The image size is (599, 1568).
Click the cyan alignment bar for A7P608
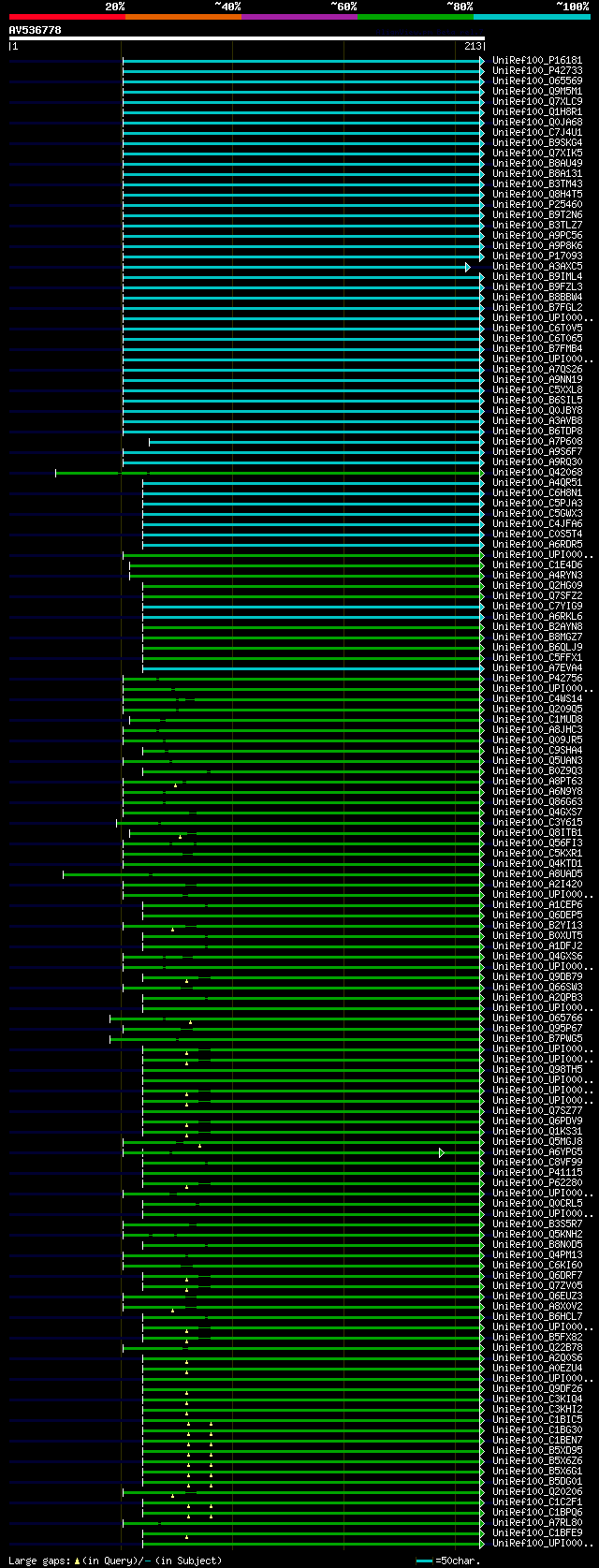[x=316, y=442]
